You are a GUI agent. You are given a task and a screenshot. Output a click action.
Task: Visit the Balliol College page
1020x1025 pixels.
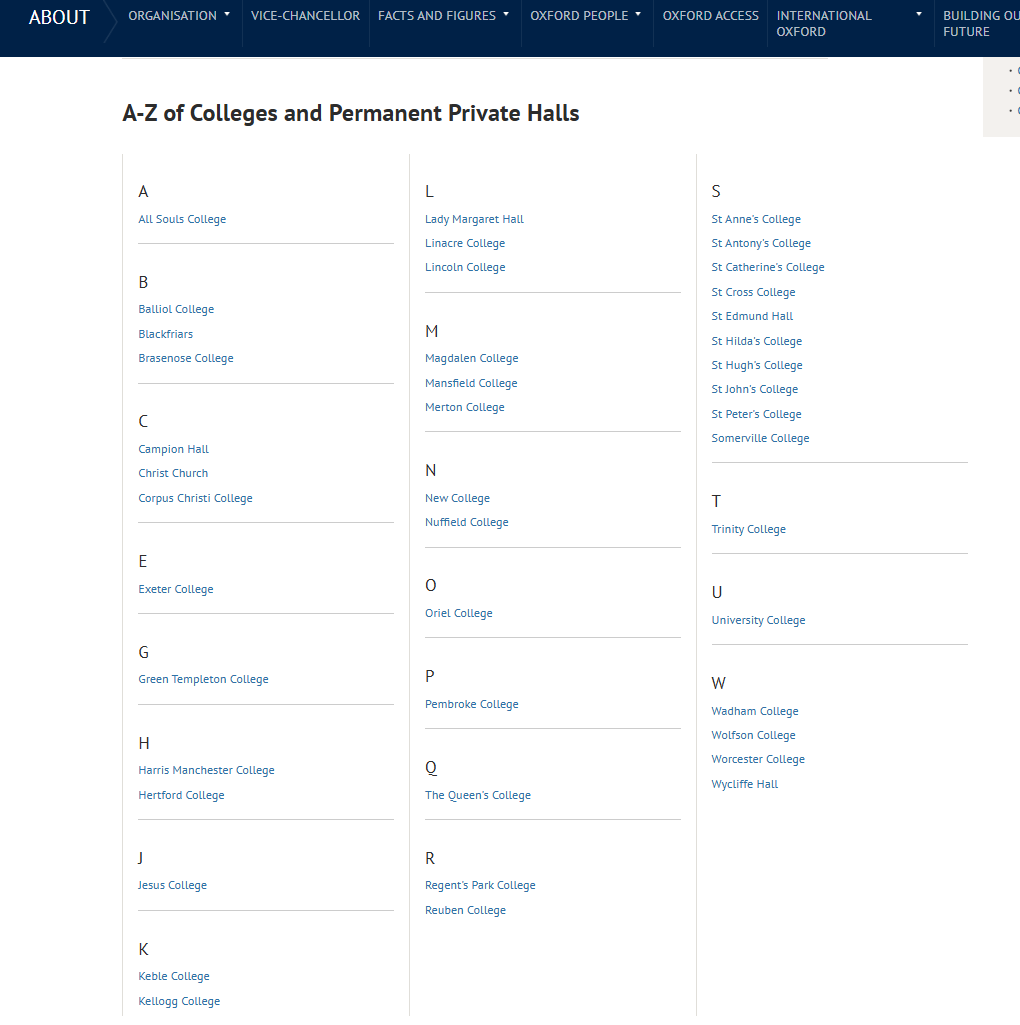pos(176,310)
